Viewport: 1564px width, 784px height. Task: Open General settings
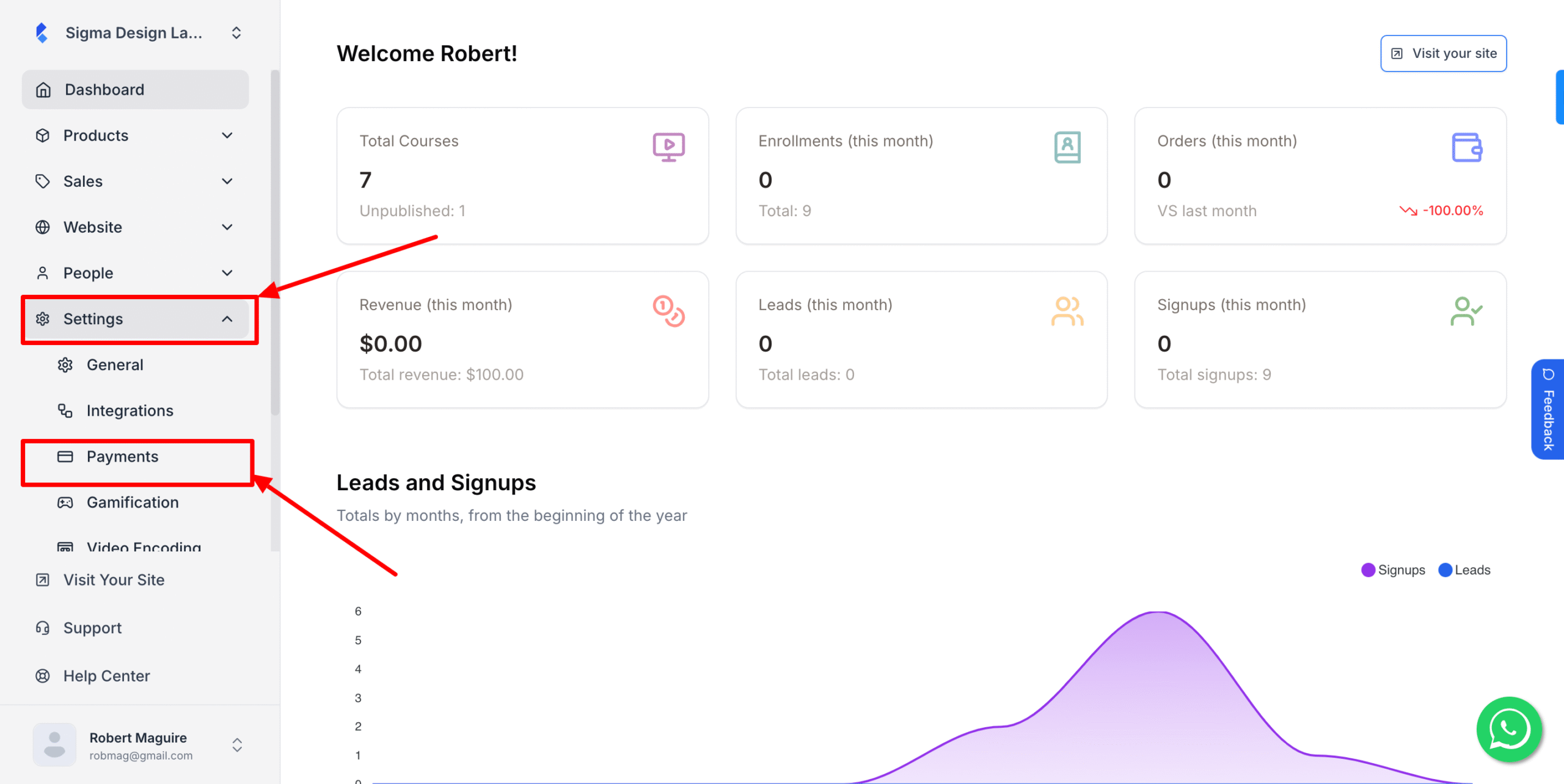pos(115,365)
